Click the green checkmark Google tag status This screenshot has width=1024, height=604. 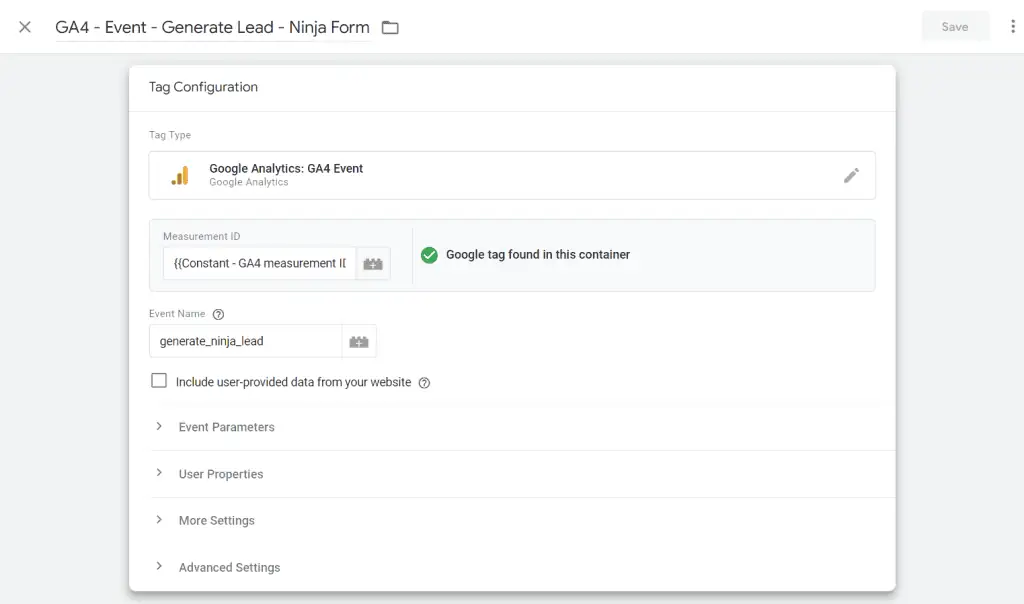(x=429, y=255)
